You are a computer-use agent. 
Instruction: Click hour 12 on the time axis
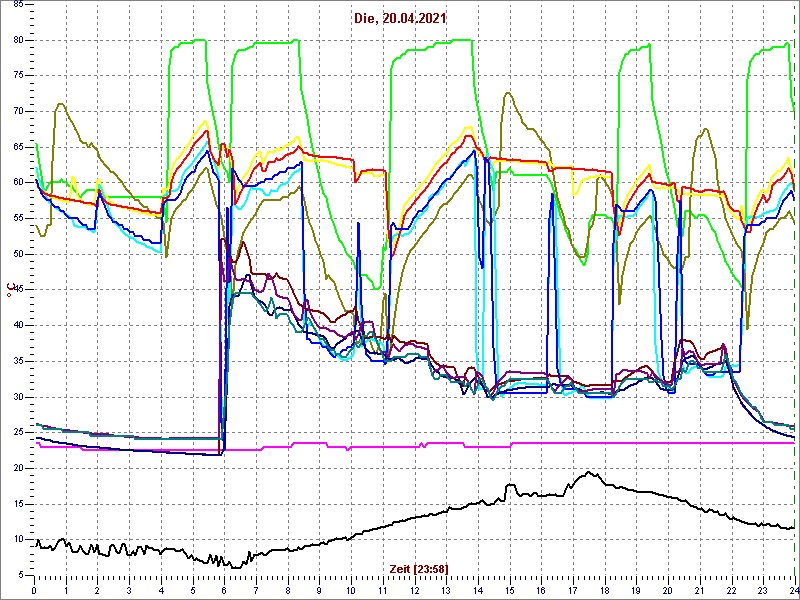414,591
